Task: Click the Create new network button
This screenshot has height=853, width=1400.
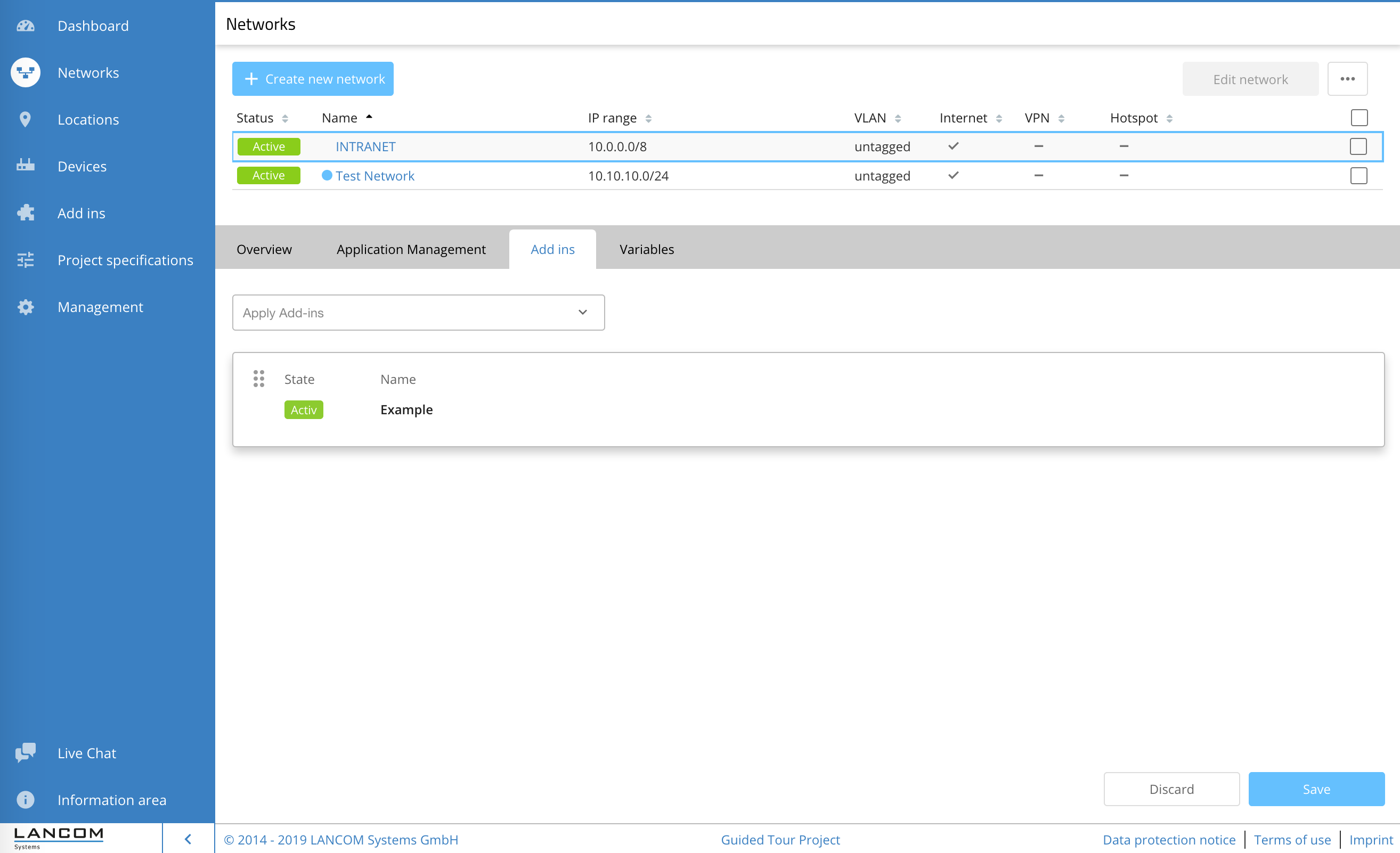Action: point(313,79)
